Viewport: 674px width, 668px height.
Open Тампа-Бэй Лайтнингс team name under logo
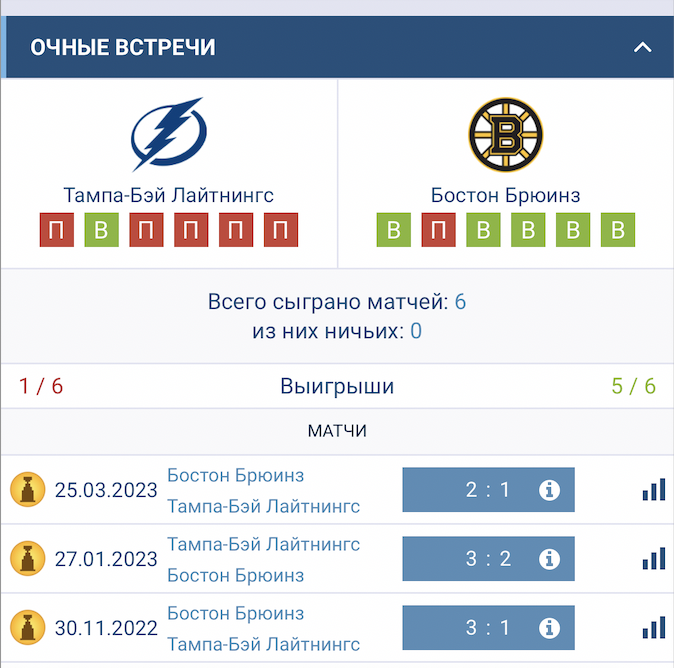pyautogui.click(x=168, y=195)
